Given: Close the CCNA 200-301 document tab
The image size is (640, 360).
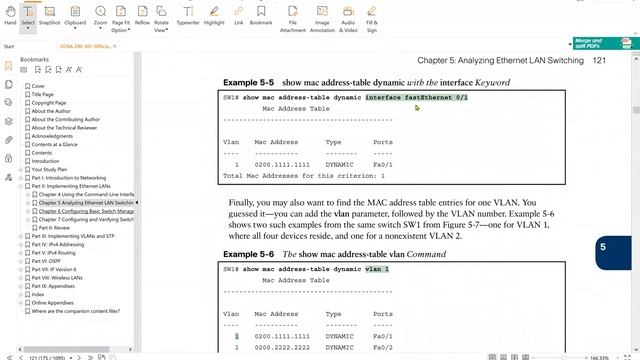Looking at the screenshot, I should pos(115,46).
